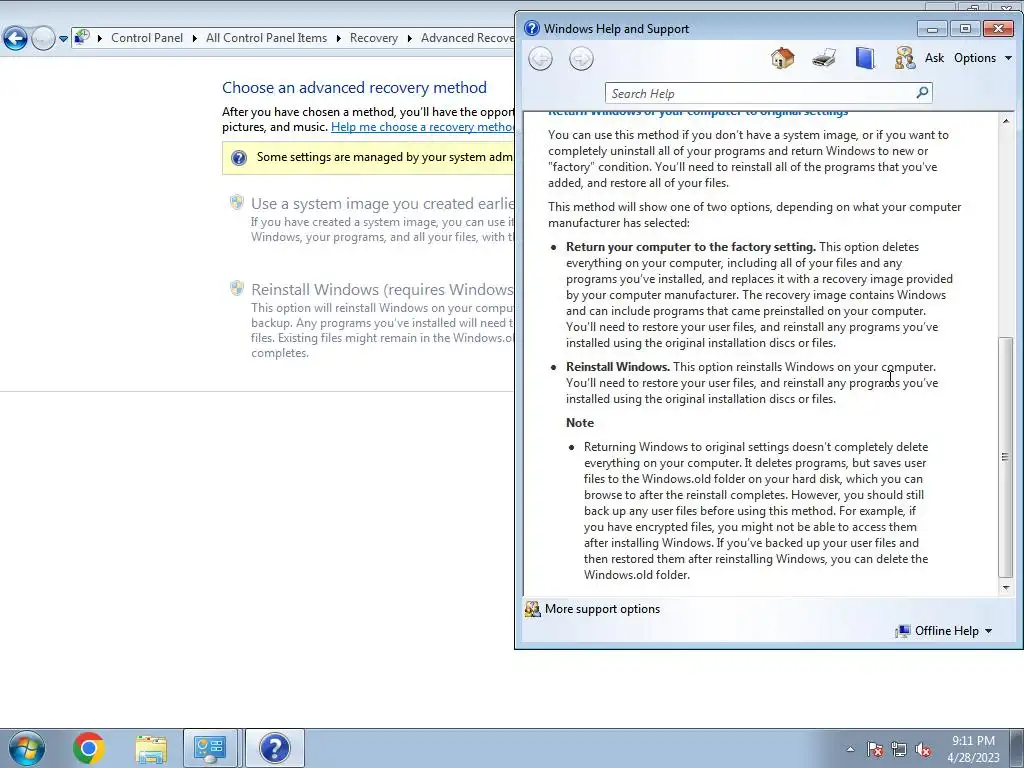Click Advanced Recovery breadcrumb segment
1024x768 pixels.
[x=467, y=38]
